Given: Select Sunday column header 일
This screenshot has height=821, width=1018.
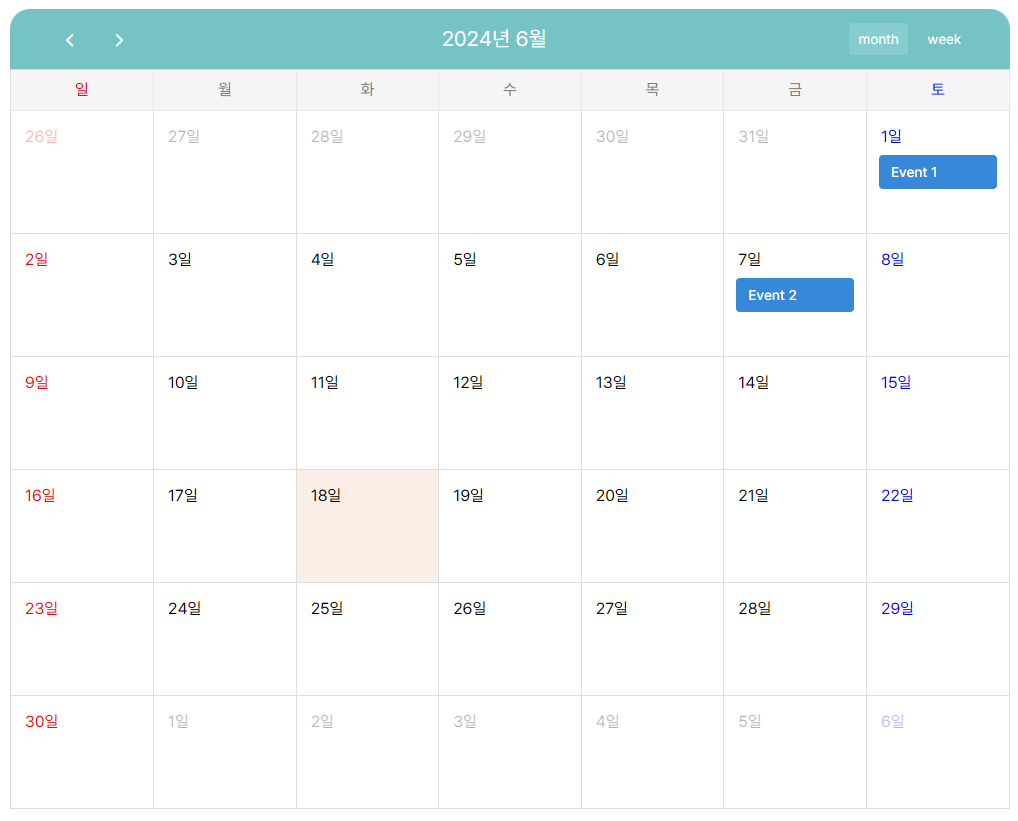Looking at the screenshot, I should point(82,90).
